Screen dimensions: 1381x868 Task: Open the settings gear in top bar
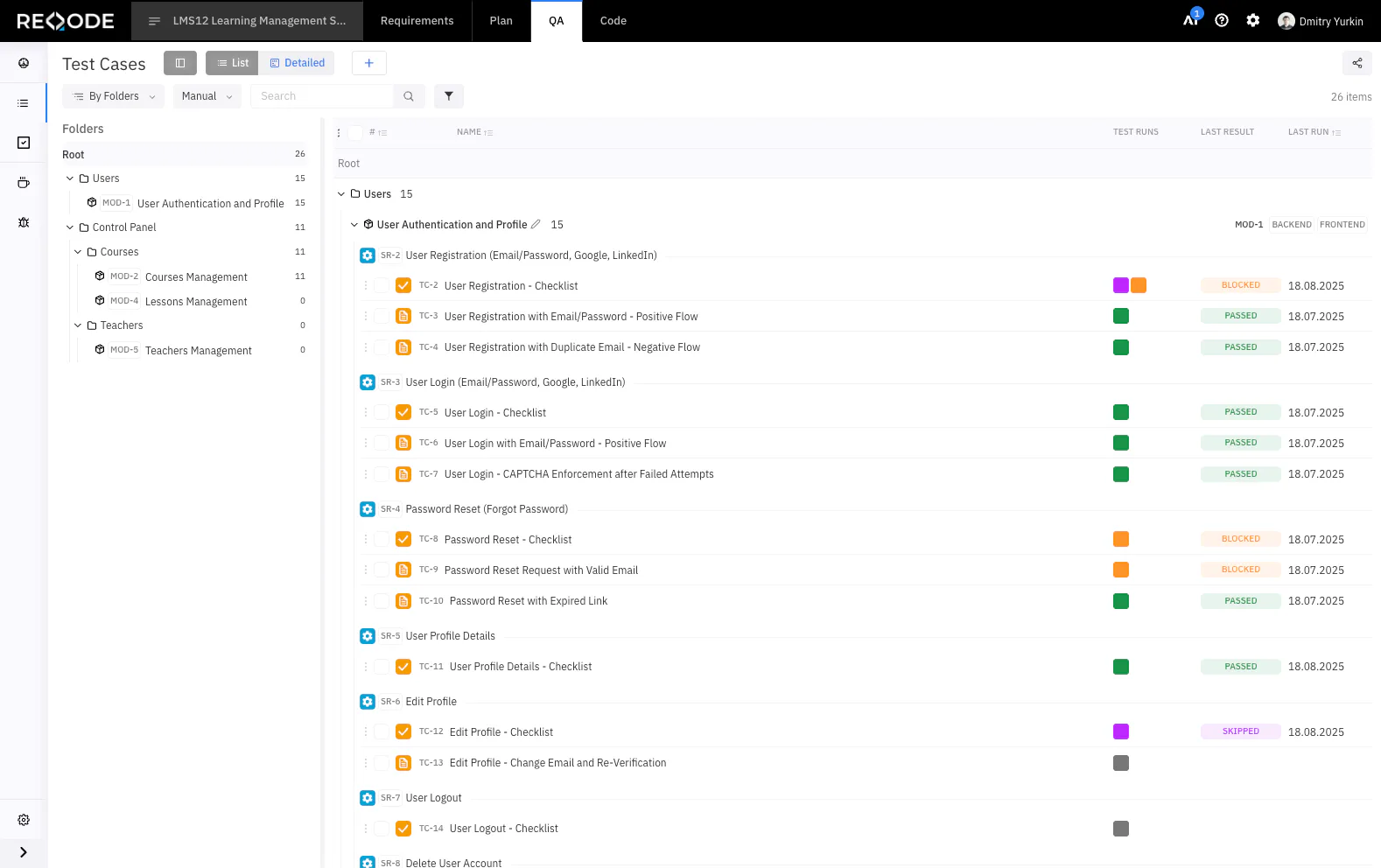(x=1253, y=20)
